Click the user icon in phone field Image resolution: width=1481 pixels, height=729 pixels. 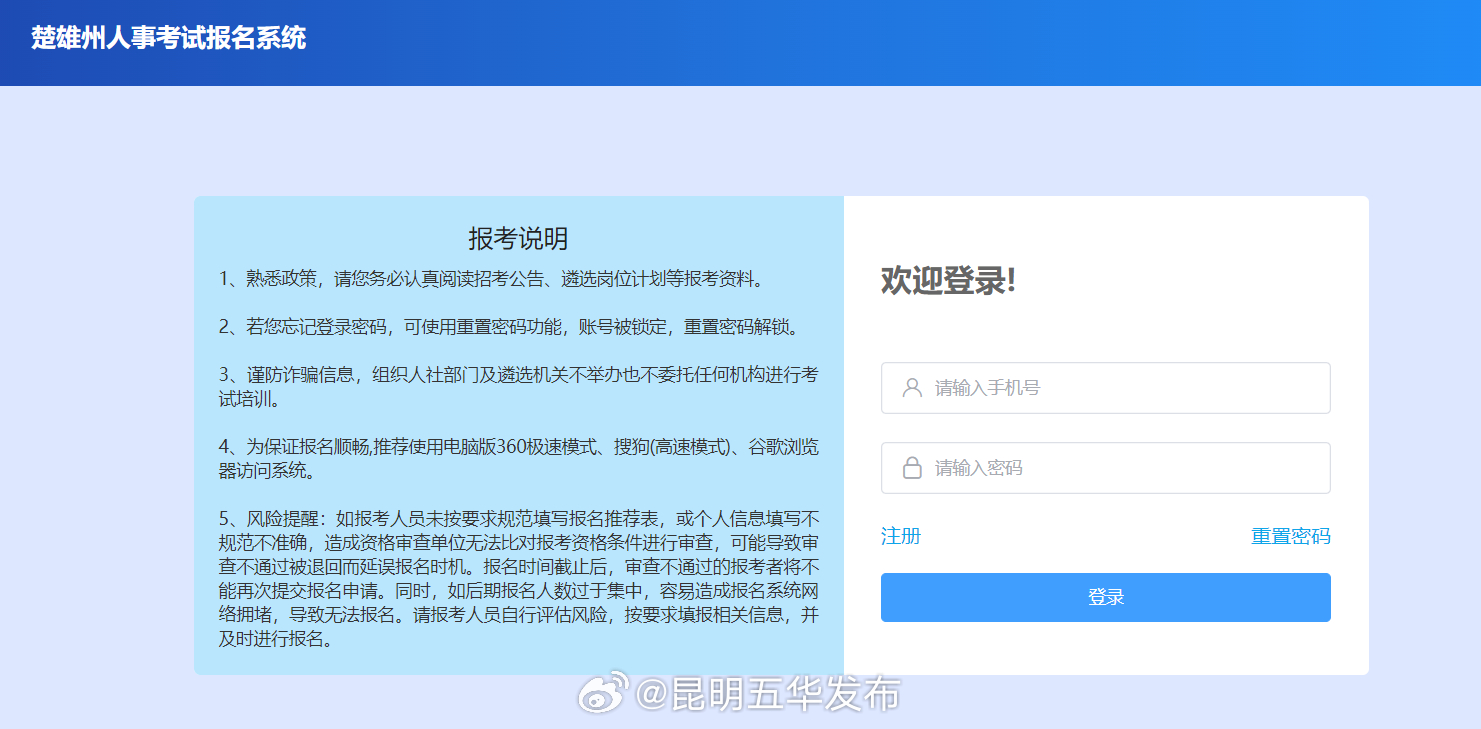point(911,388)
